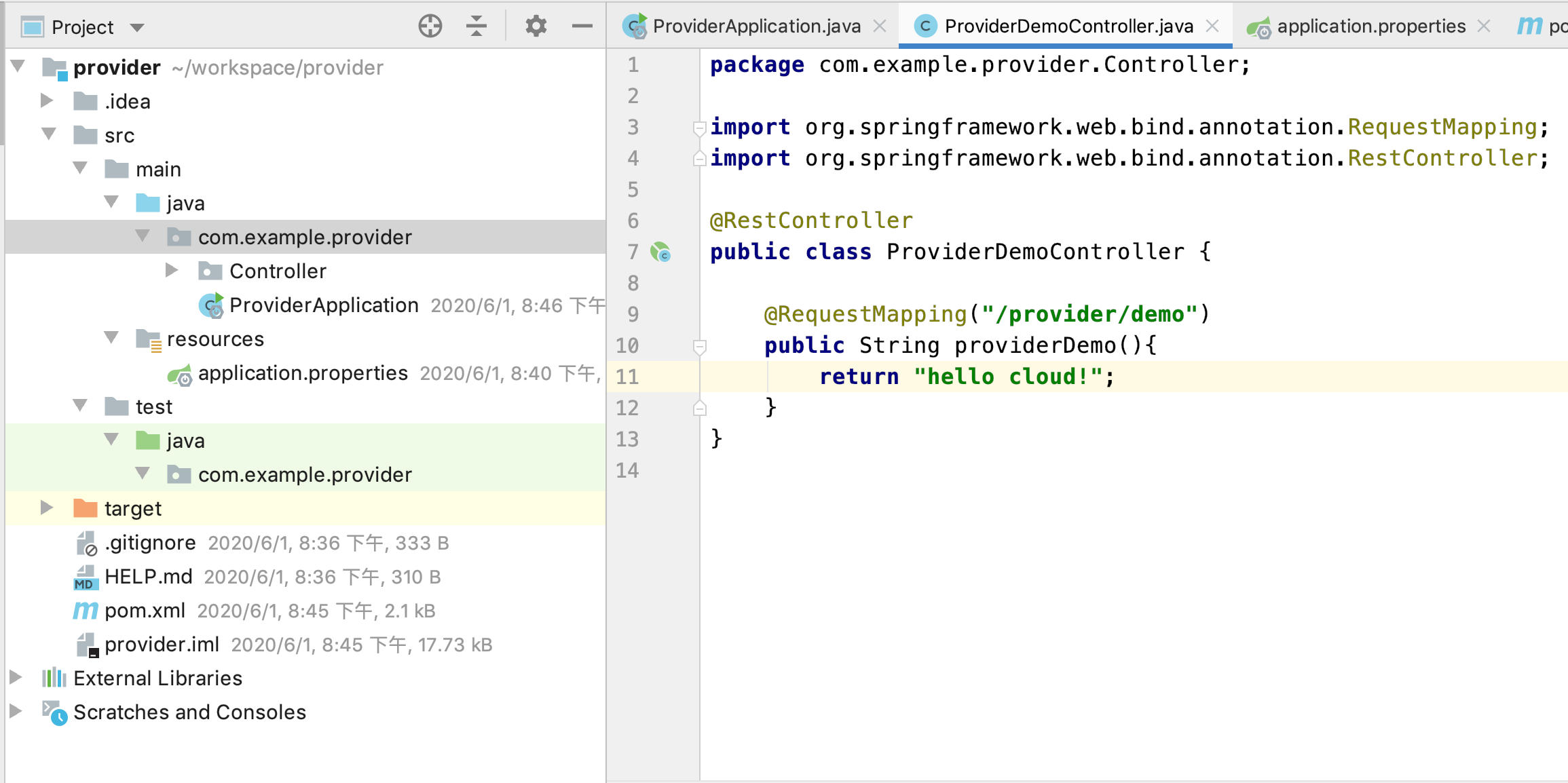Toggle code fold marker at line 10

pos(699,347)
